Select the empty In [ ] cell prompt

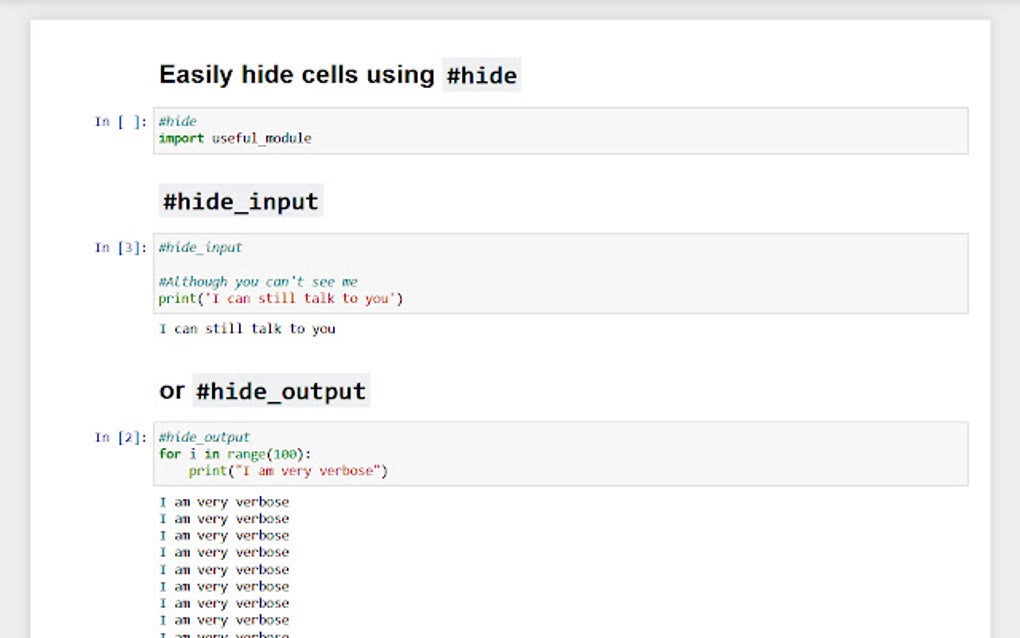coord(121,122)
